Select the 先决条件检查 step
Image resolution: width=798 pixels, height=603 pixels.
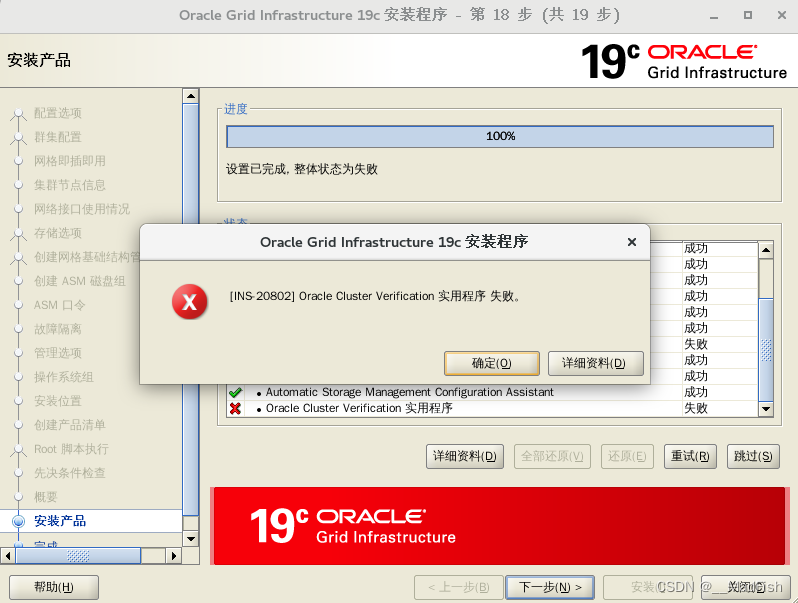pos(70,473)
